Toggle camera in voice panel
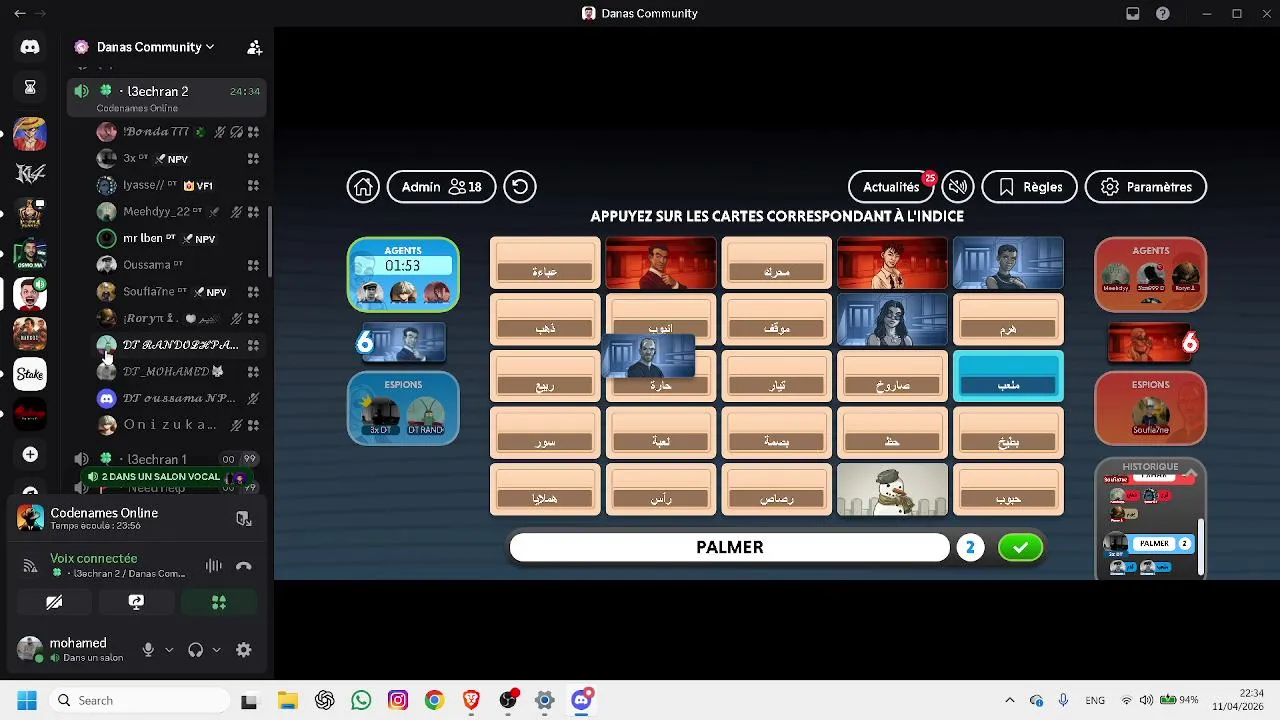 click(x=54, y=602)
